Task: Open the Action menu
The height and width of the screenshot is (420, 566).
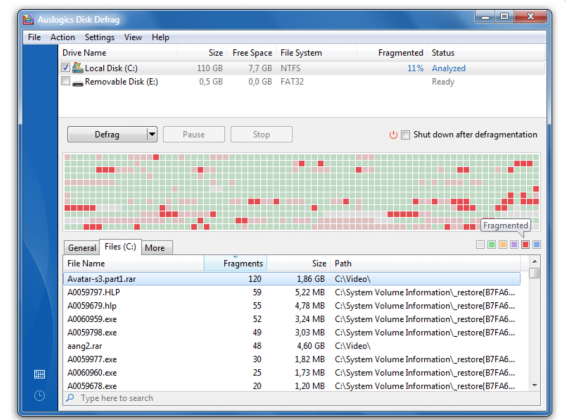Action: 63,37
